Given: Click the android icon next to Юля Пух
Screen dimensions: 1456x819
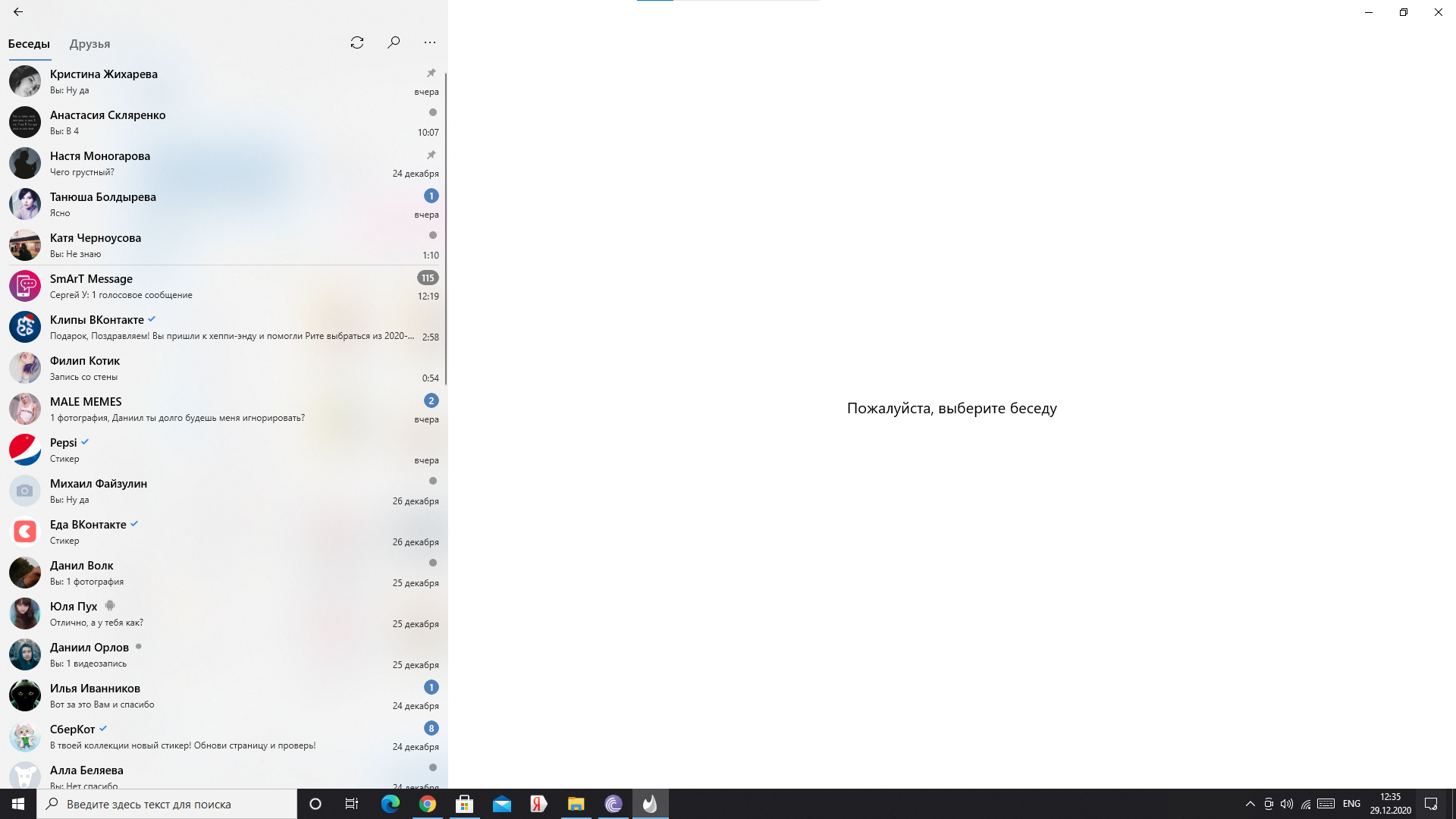Looking at the screenshot, I should tap(110, 606).
